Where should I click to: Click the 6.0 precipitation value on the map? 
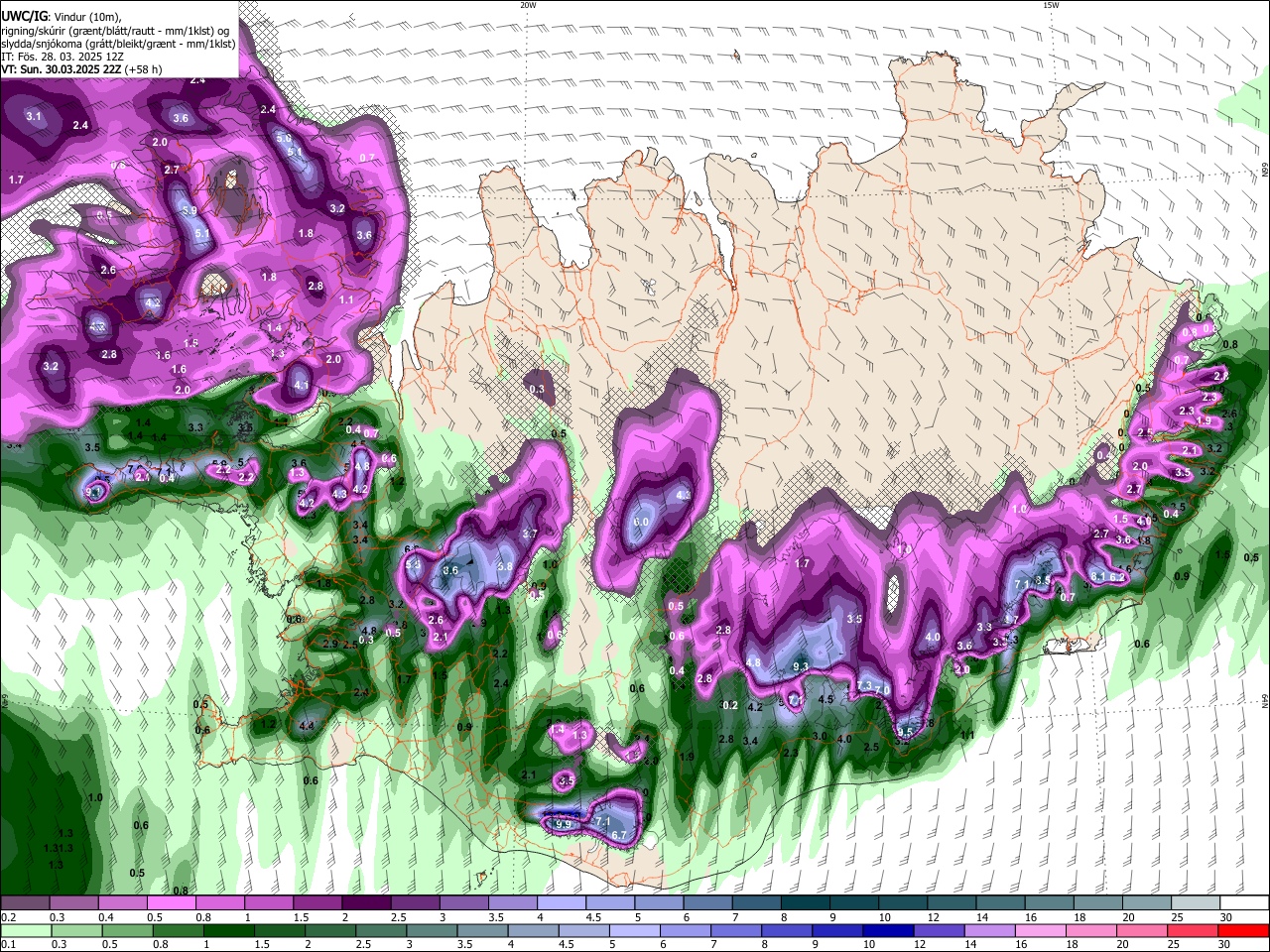click(x=641, y=522)
